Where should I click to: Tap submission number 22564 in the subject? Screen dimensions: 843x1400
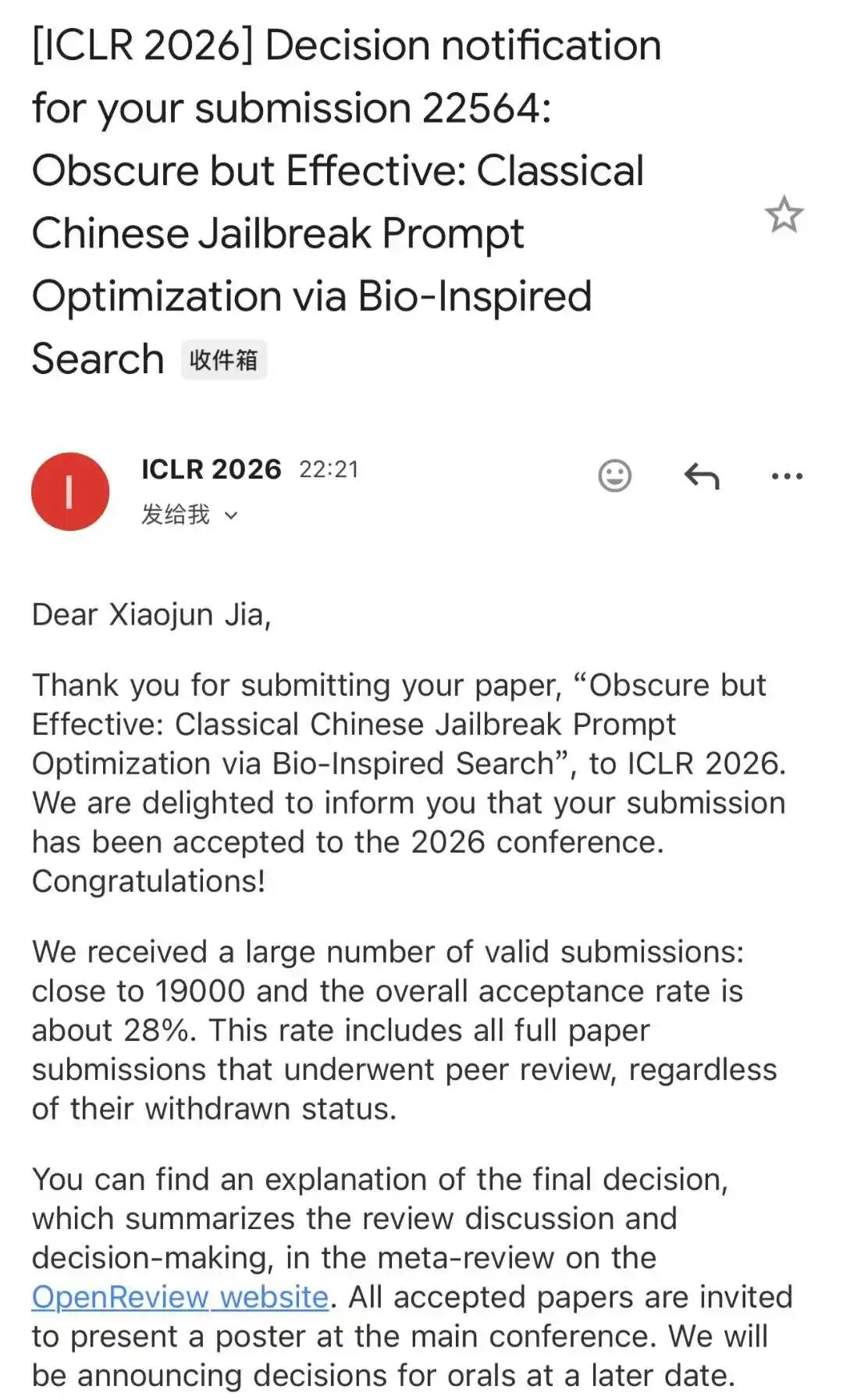tap(481, 108)
